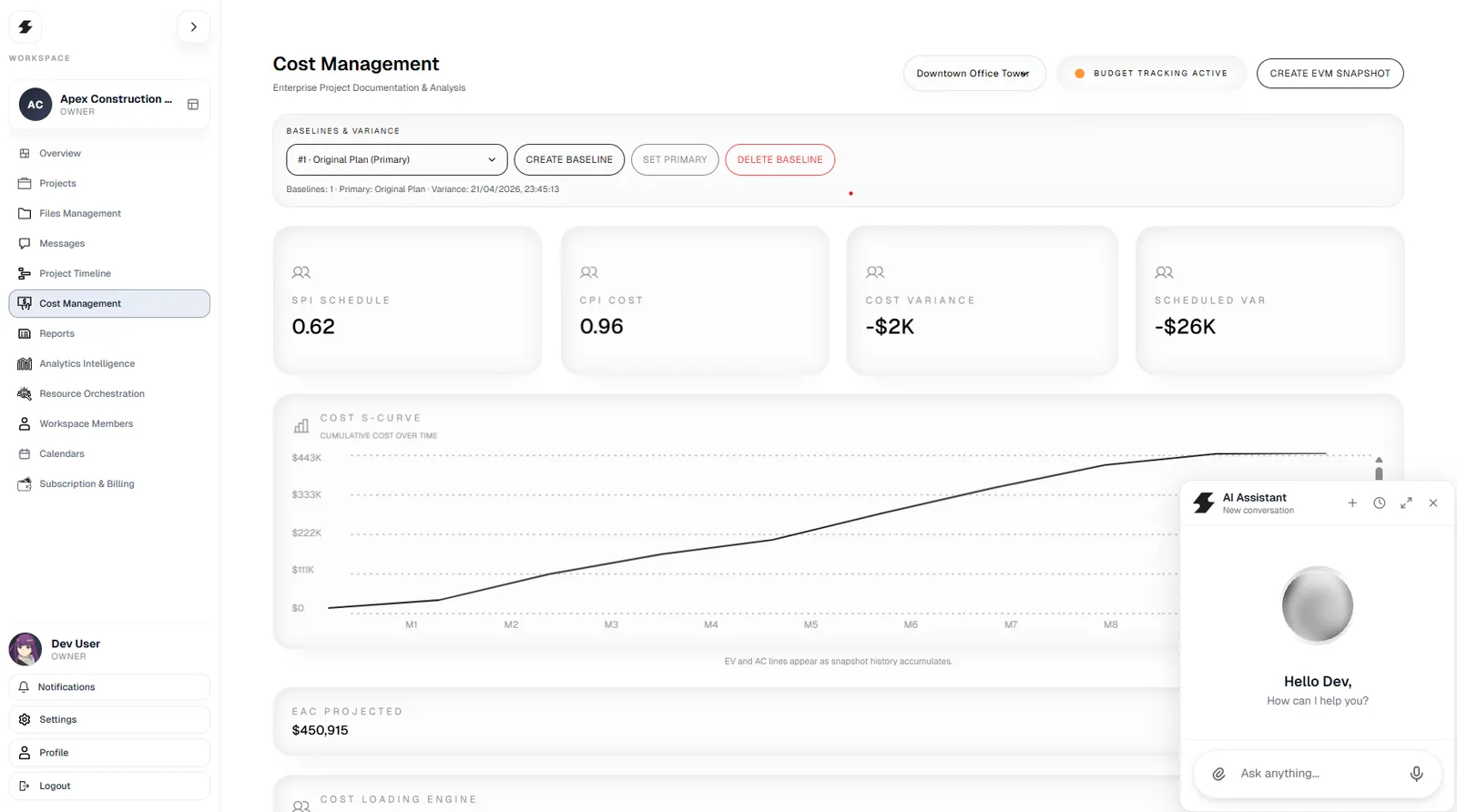The image size is (1457, 812).
Task: Click Create EVM Snapshot button
Action: point(1330,73)
